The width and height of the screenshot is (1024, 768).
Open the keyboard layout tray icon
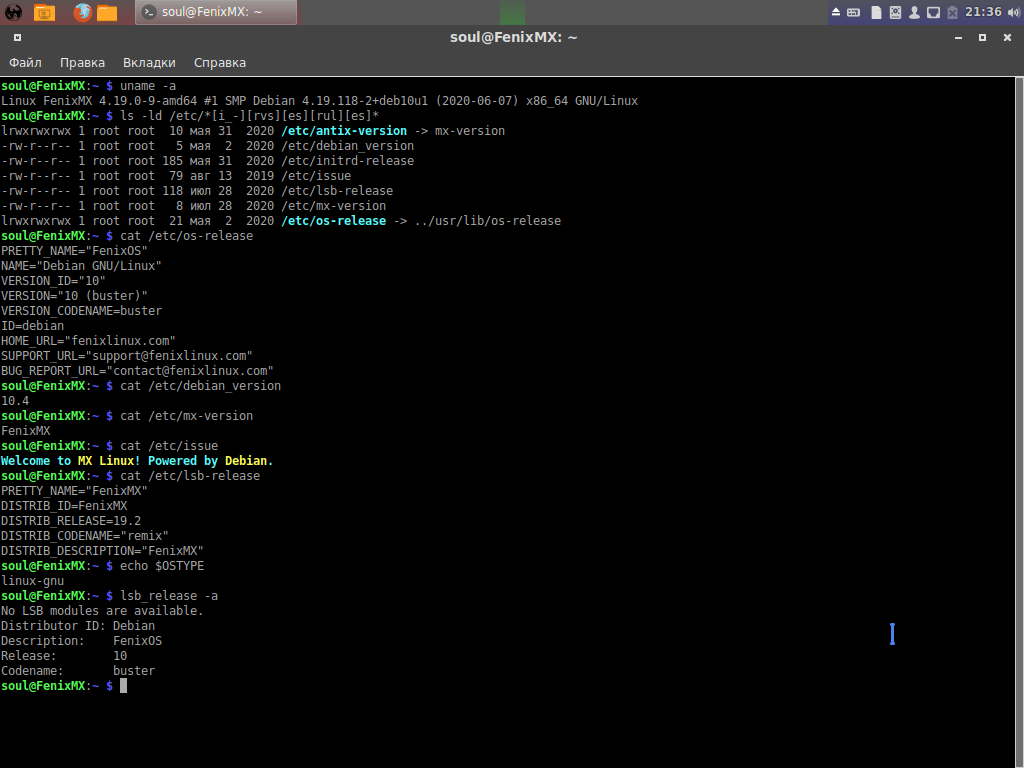tap(854, 12)
